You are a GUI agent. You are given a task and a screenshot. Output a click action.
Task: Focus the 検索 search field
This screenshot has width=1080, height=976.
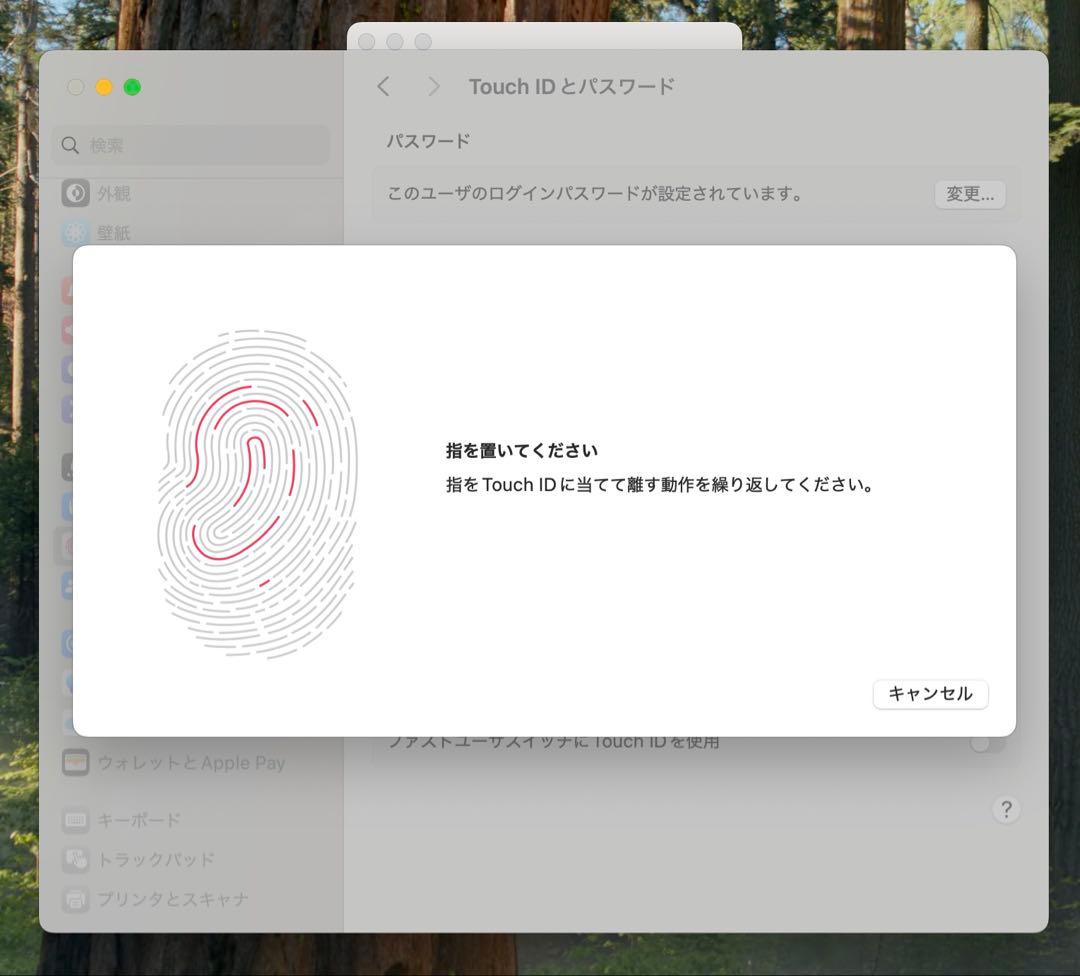click(x=200, y=146)
